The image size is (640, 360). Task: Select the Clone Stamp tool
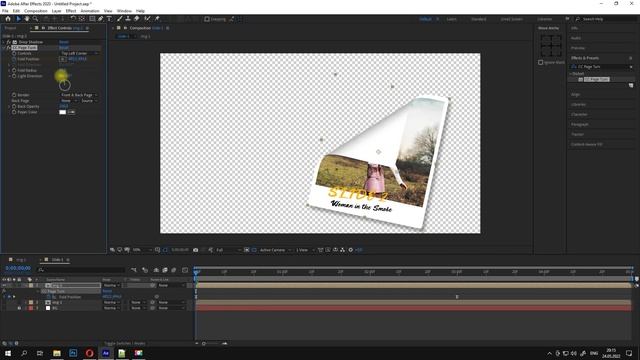pyautogui.click(x=128, y=19)
